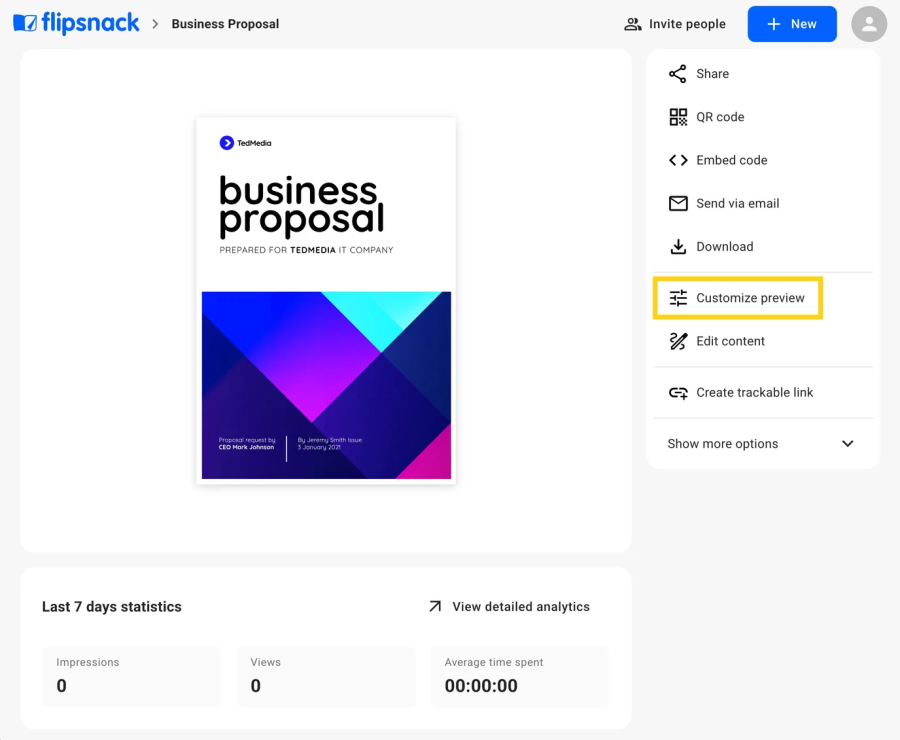
Task: Open the business proposal cover thumbnail
Action: pyautogui.click(x=325, y=300)
